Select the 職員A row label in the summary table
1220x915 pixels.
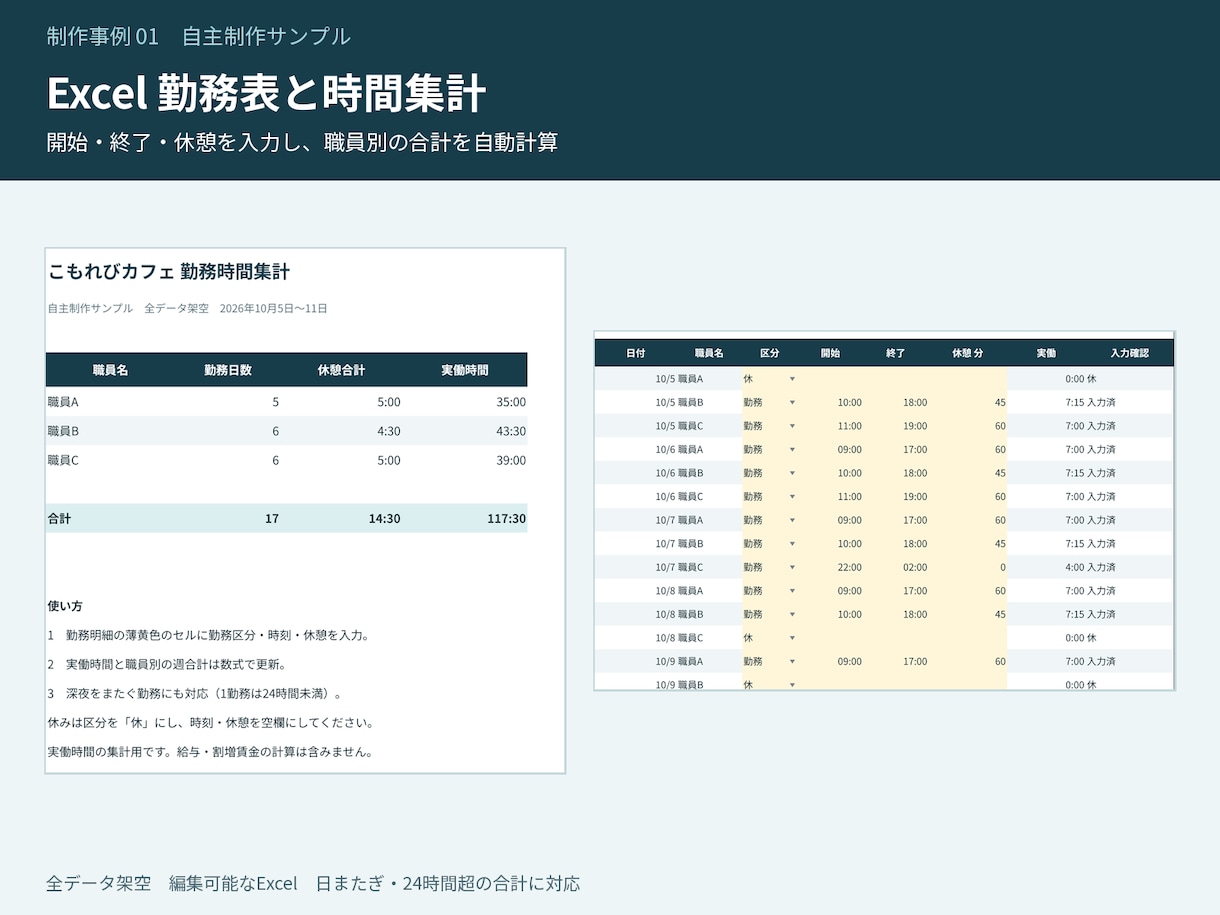click(63, 402)
